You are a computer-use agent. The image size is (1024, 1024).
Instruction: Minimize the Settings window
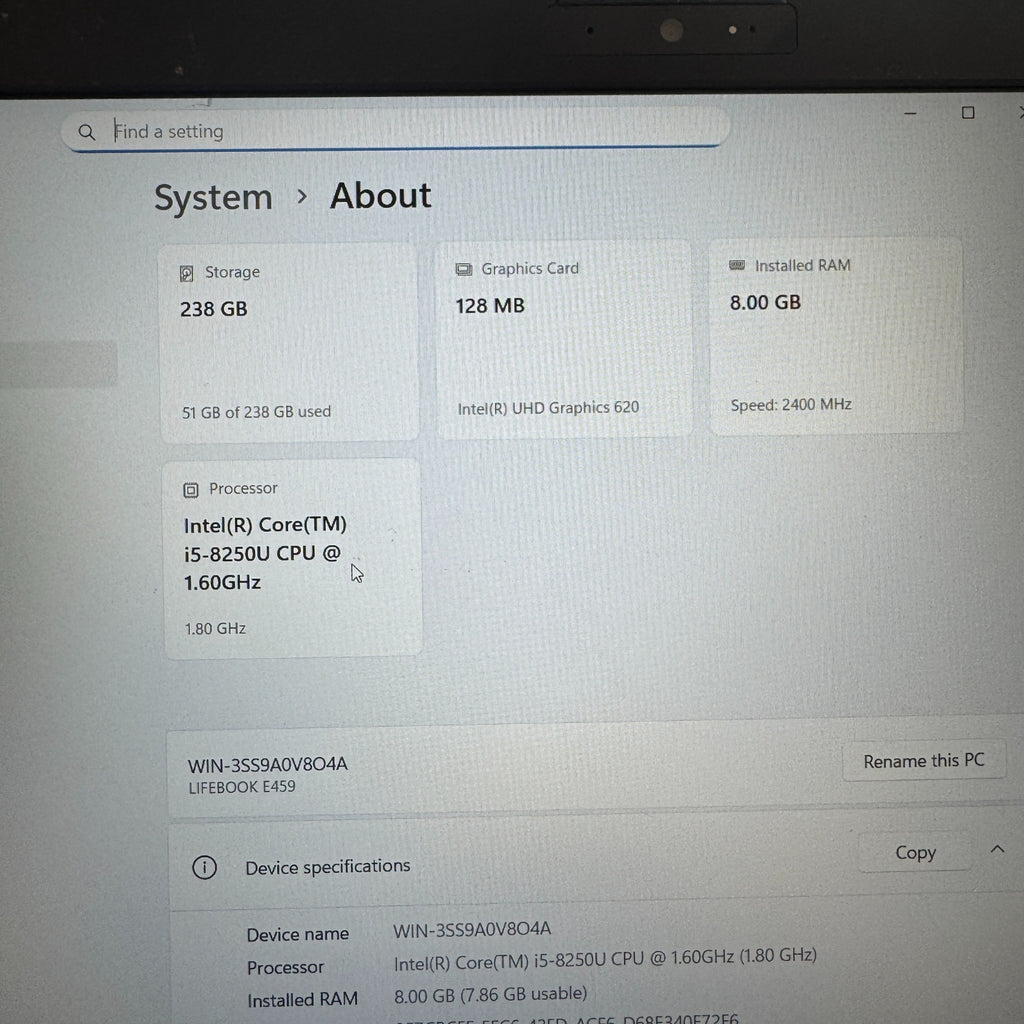pyautogui.click(x=910, y=114)
